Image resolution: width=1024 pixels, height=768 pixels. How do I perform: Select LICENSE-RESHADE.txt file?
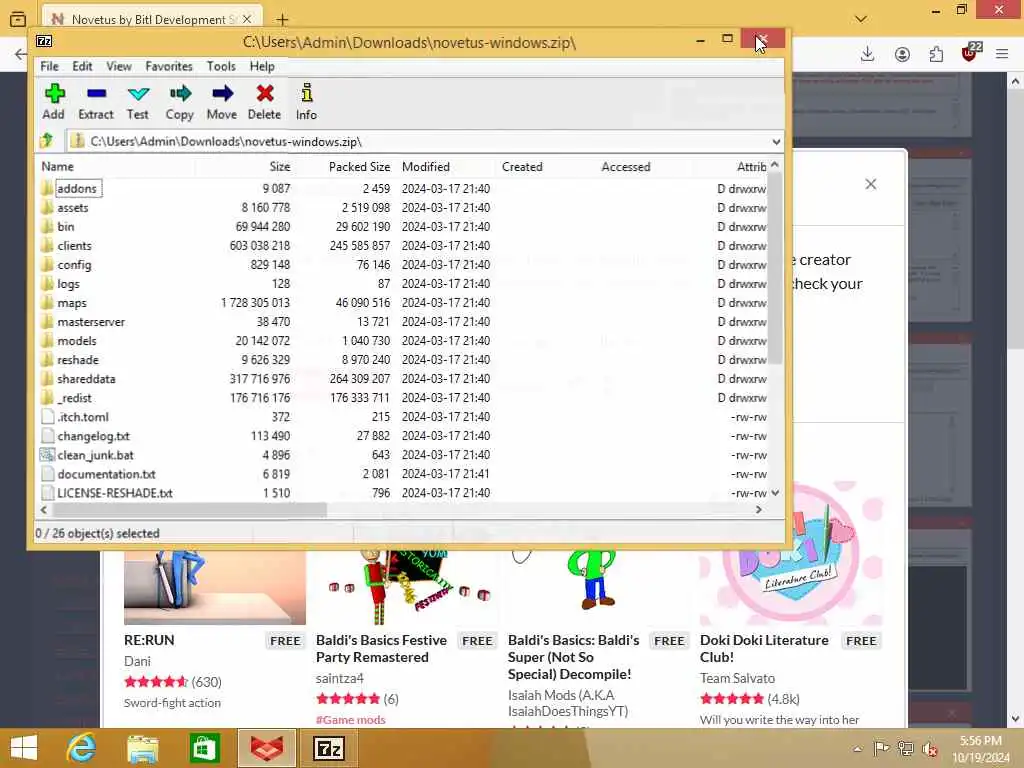point(115,493)
